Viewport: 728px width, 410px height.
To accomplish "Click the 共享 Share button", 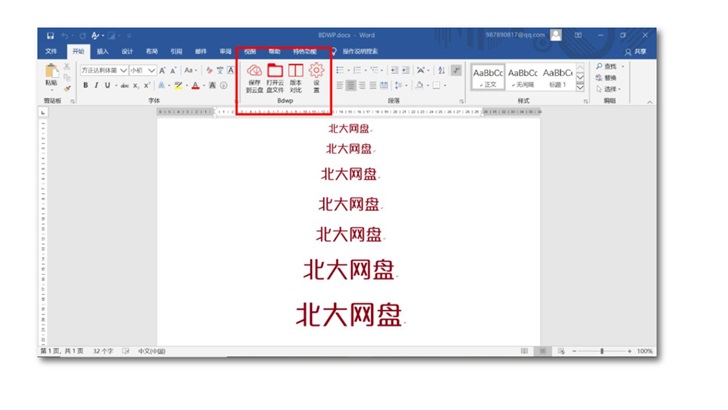I will 636,52.
